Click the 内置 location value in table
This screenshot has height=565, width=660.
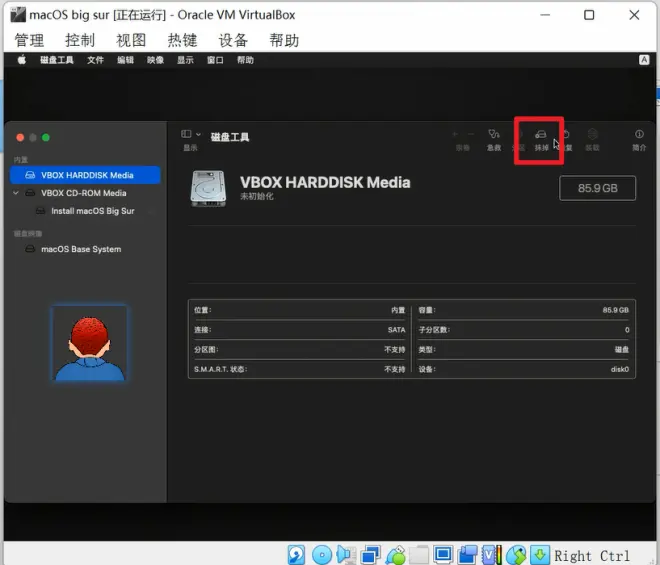tap(398, 310)
